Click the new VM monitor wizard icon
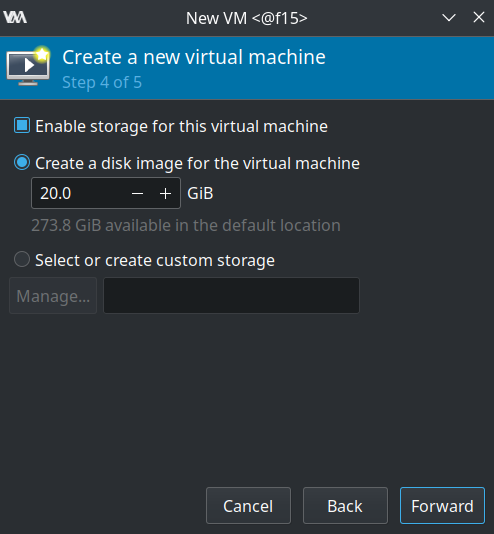Screen dimensions: 494x534 [x=28, y=66]
